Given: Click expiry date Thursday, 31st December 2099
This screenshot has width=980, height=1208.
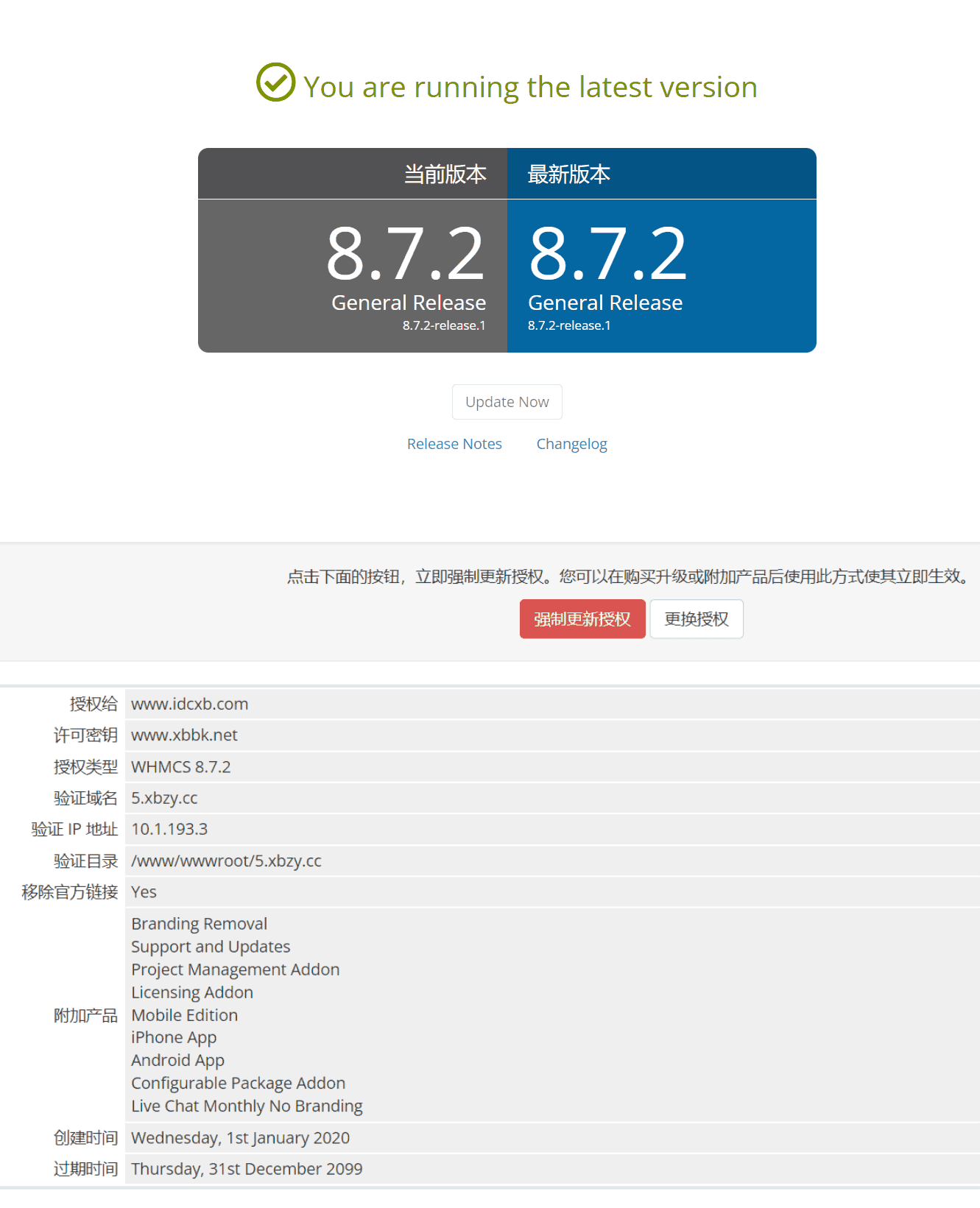Looking at the screenshot, I should pyautogui.click(x=247, y=1169).
